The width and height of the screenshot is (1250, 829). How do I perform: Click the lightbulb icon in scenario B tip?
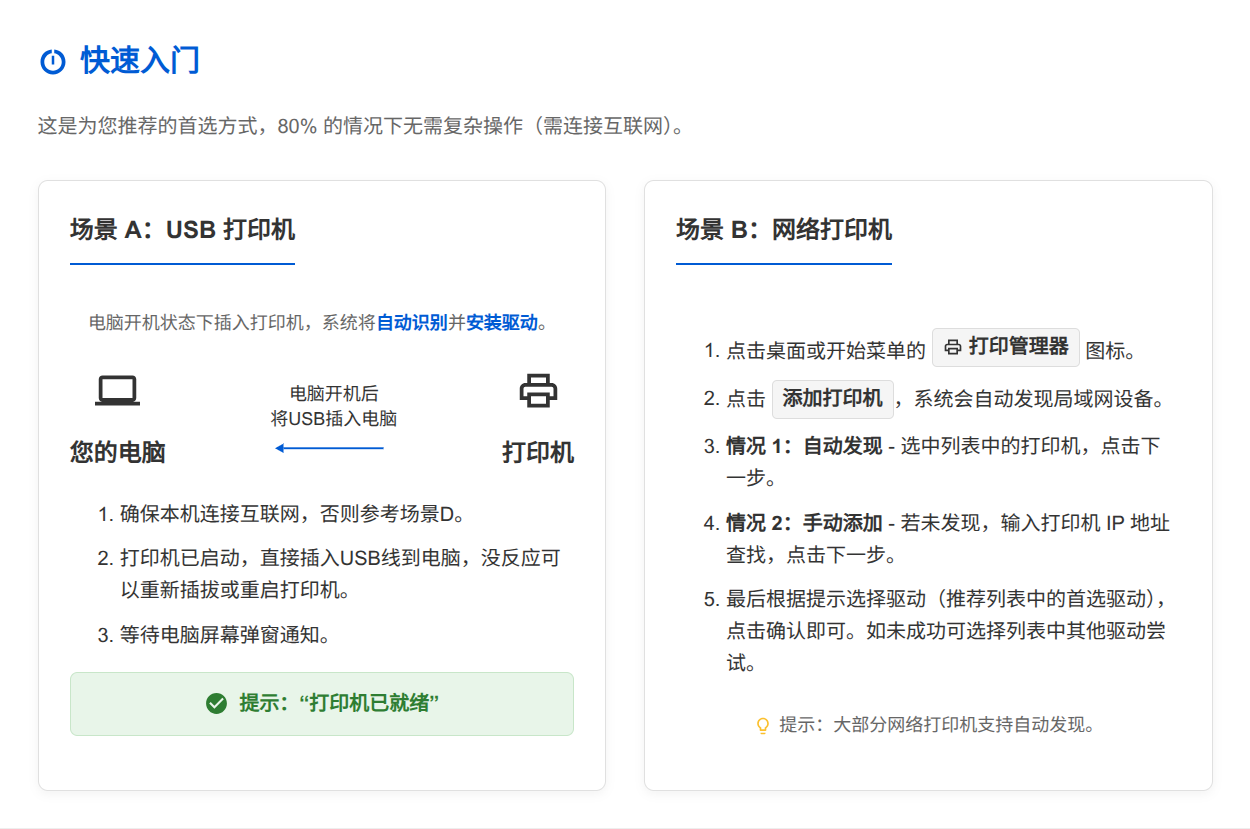click(x=762, y=725)
